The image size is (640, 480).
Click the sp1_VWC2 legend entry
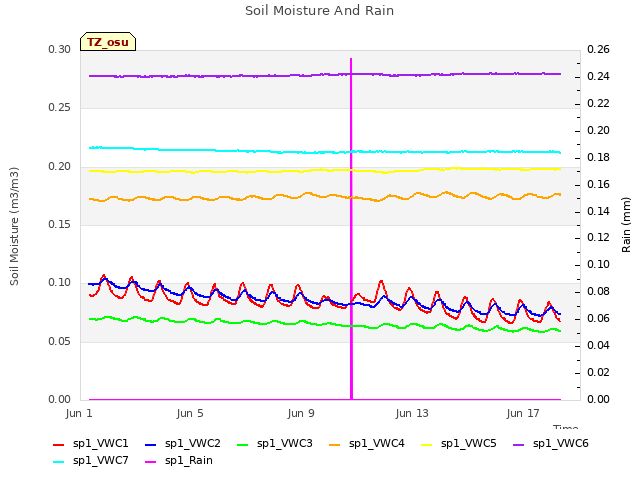(182, 444)
